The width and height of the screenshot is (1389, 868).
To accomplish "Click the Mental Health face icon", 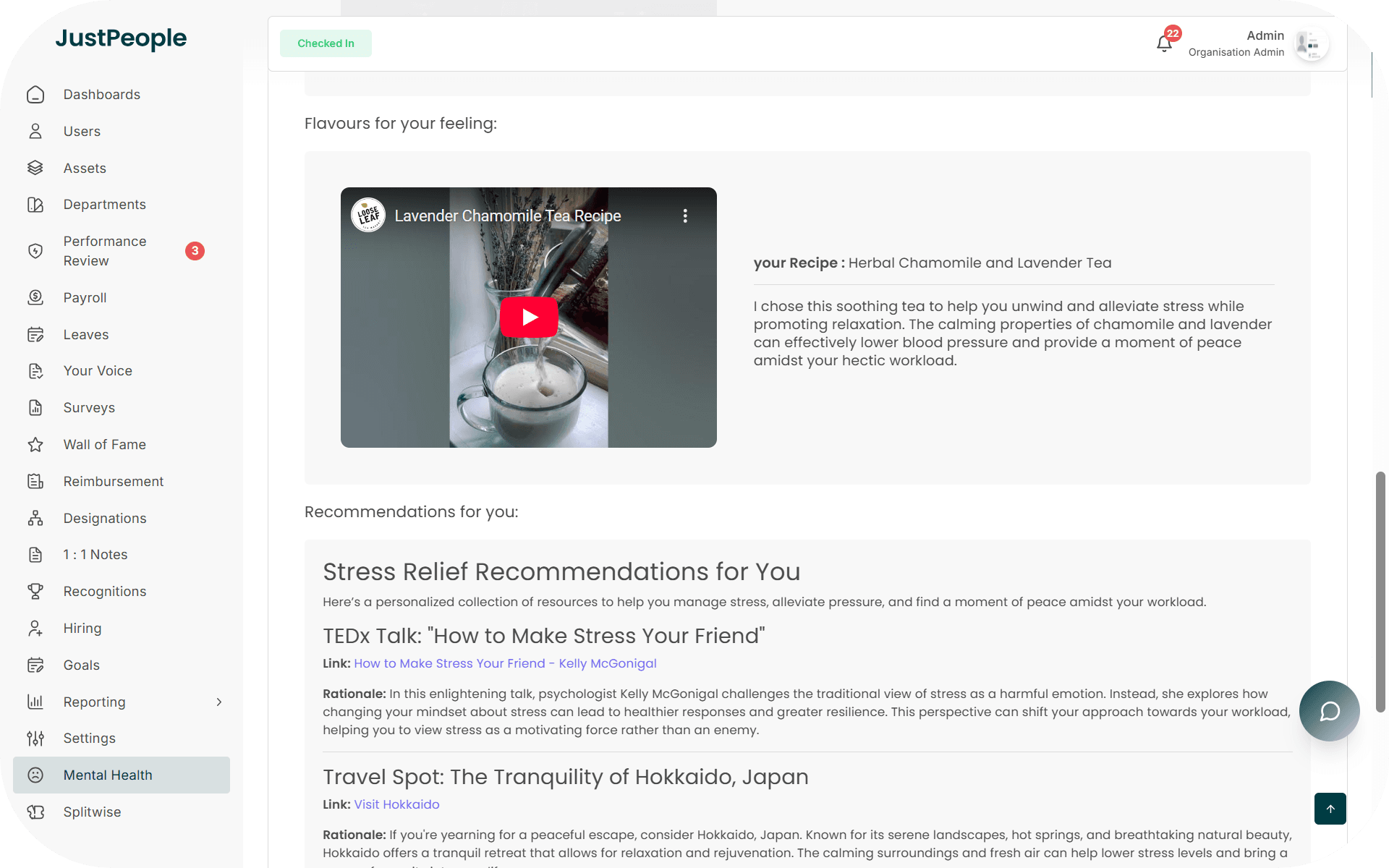I will 35,775.
